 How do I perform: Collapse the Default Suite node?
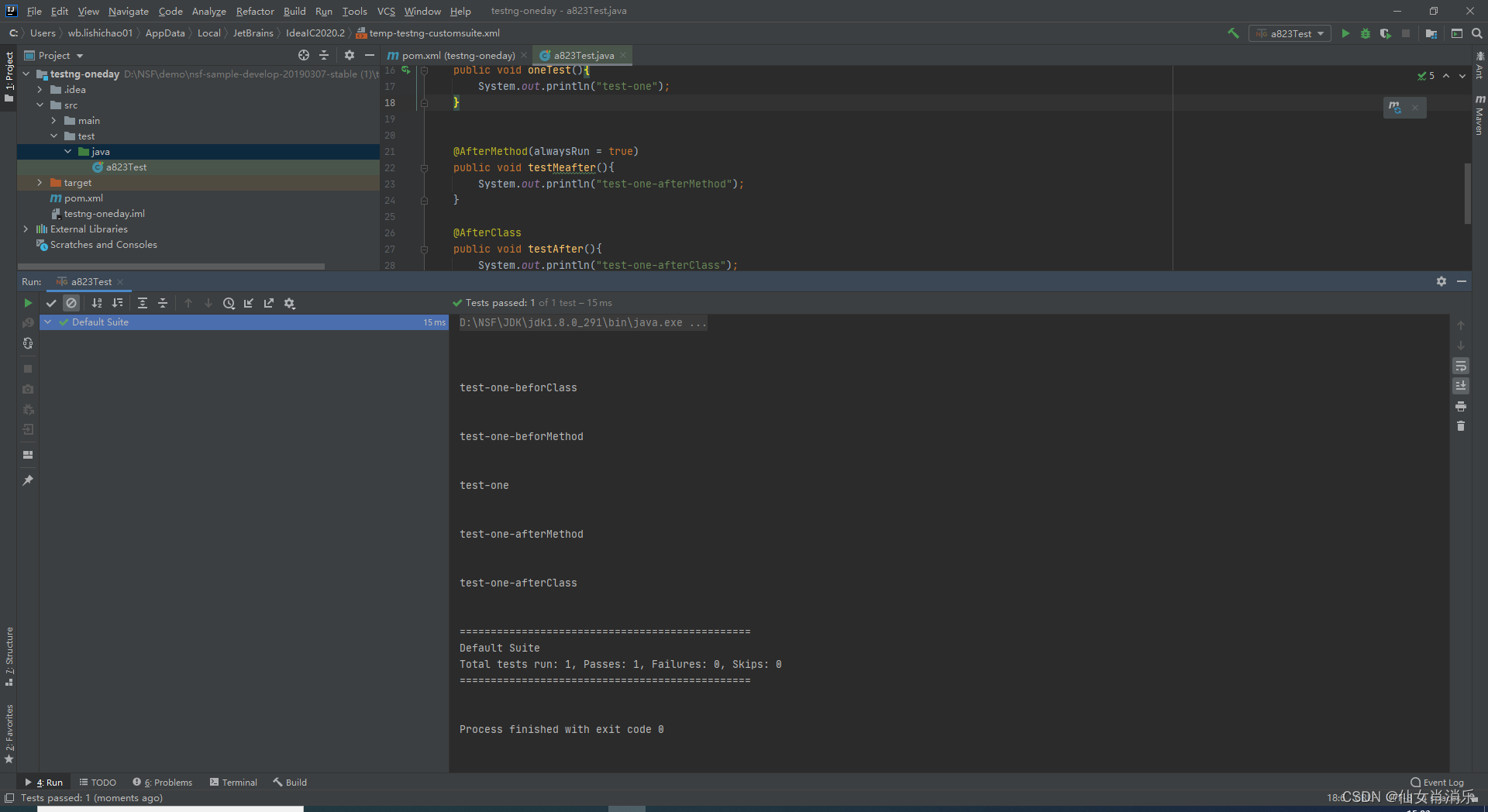pos(48,322)
